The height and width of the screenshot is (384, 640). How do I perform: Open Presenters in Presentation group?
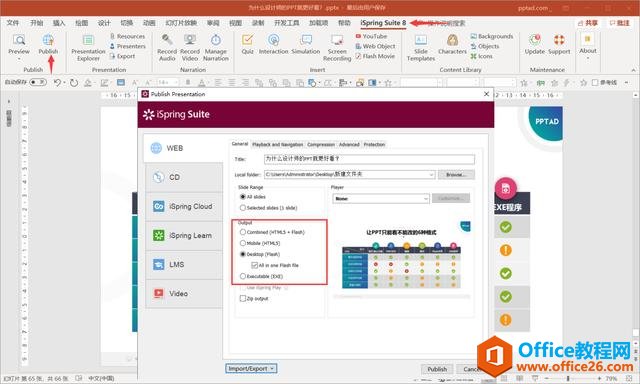[127, 46]
